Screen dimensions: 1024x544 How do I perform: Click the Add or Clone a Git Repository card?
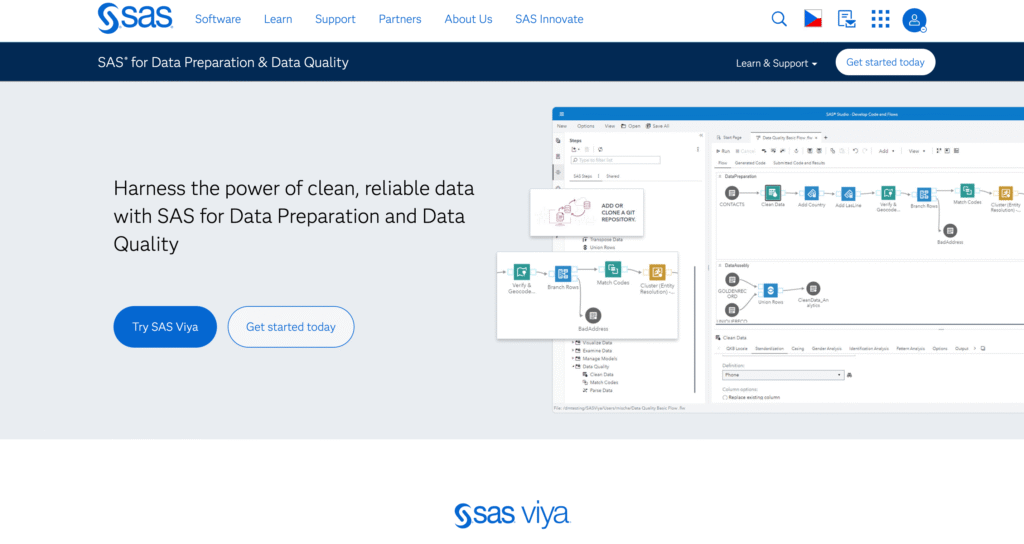click(x=586, y=212)
